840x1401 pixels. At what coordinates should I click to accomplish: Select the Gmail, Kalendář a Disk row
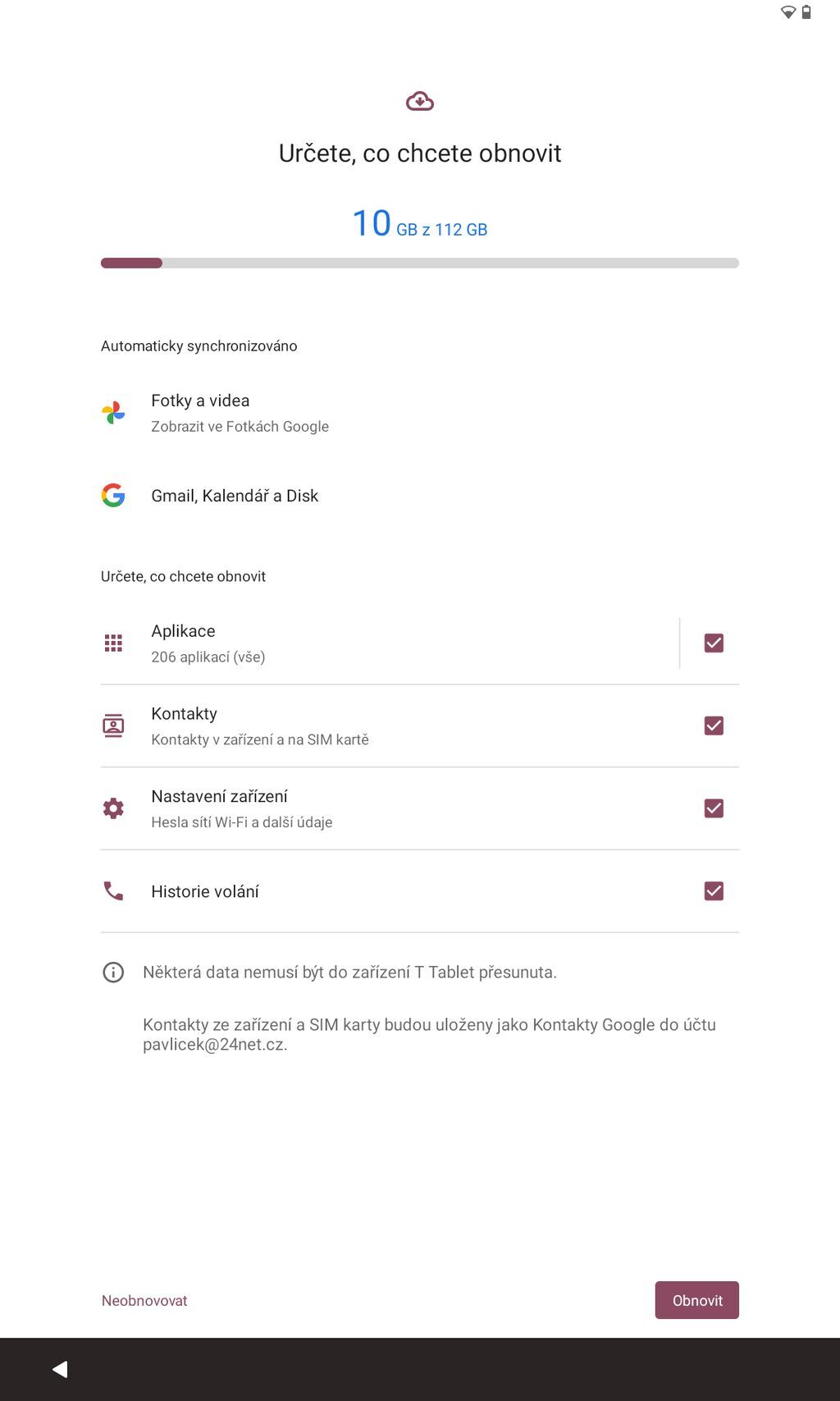pyautogui.click(x=235, y=495)
